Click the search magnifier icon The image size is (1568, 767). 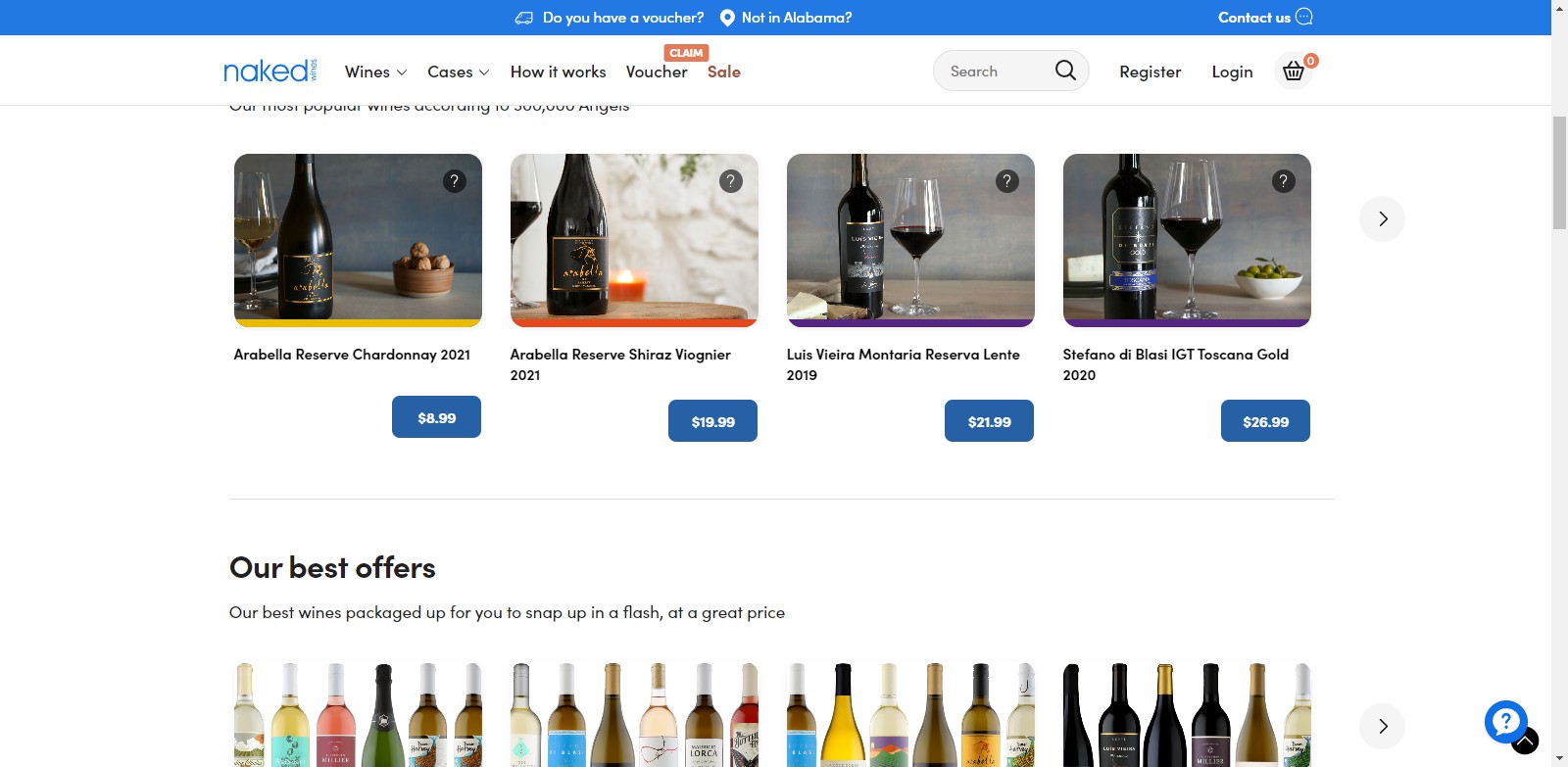click(x=1065, y=71)
